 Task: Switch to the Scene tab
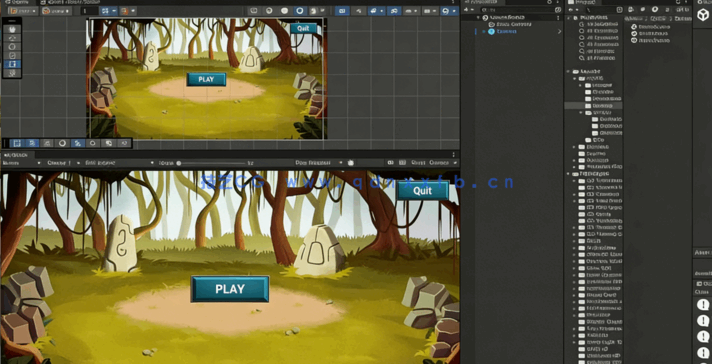tap(16, 2)
